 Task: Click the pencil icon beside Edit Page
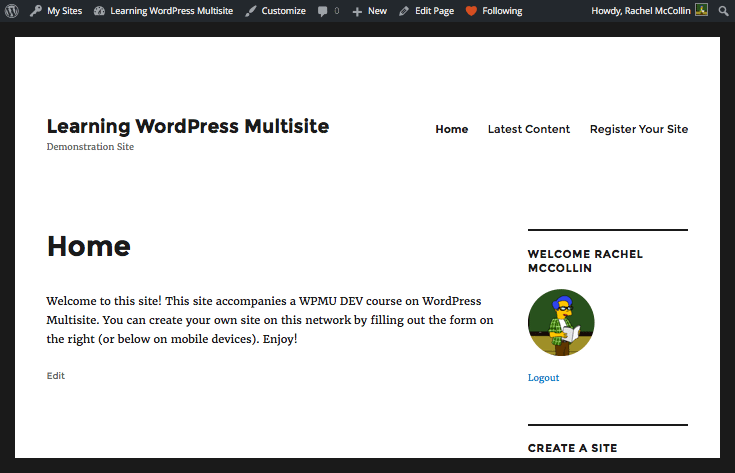pyautogui.click(x=404, y=11)
